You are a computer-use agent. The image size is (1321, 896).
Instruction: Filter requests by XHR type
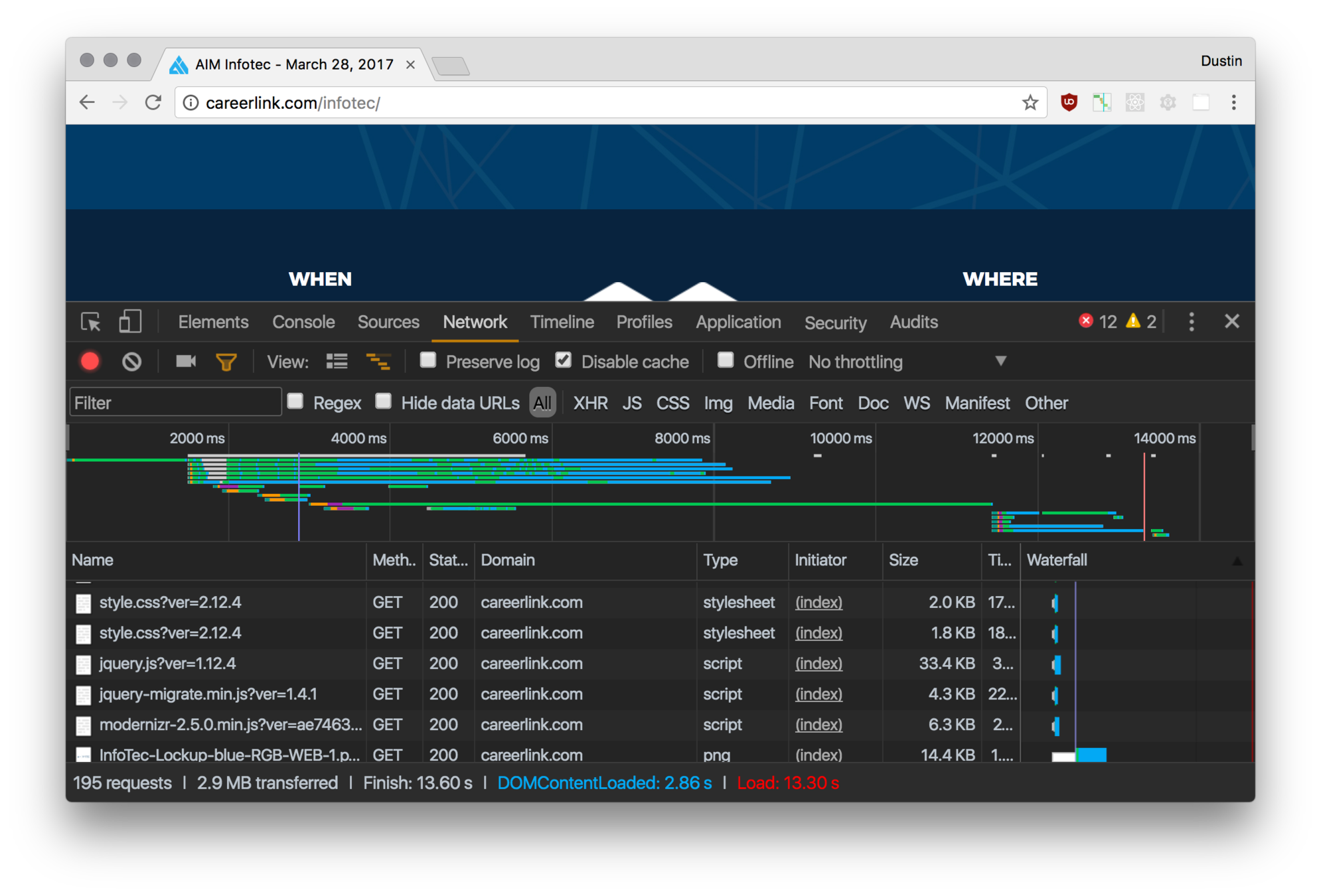pyautogui.click(x=590, y=403)
